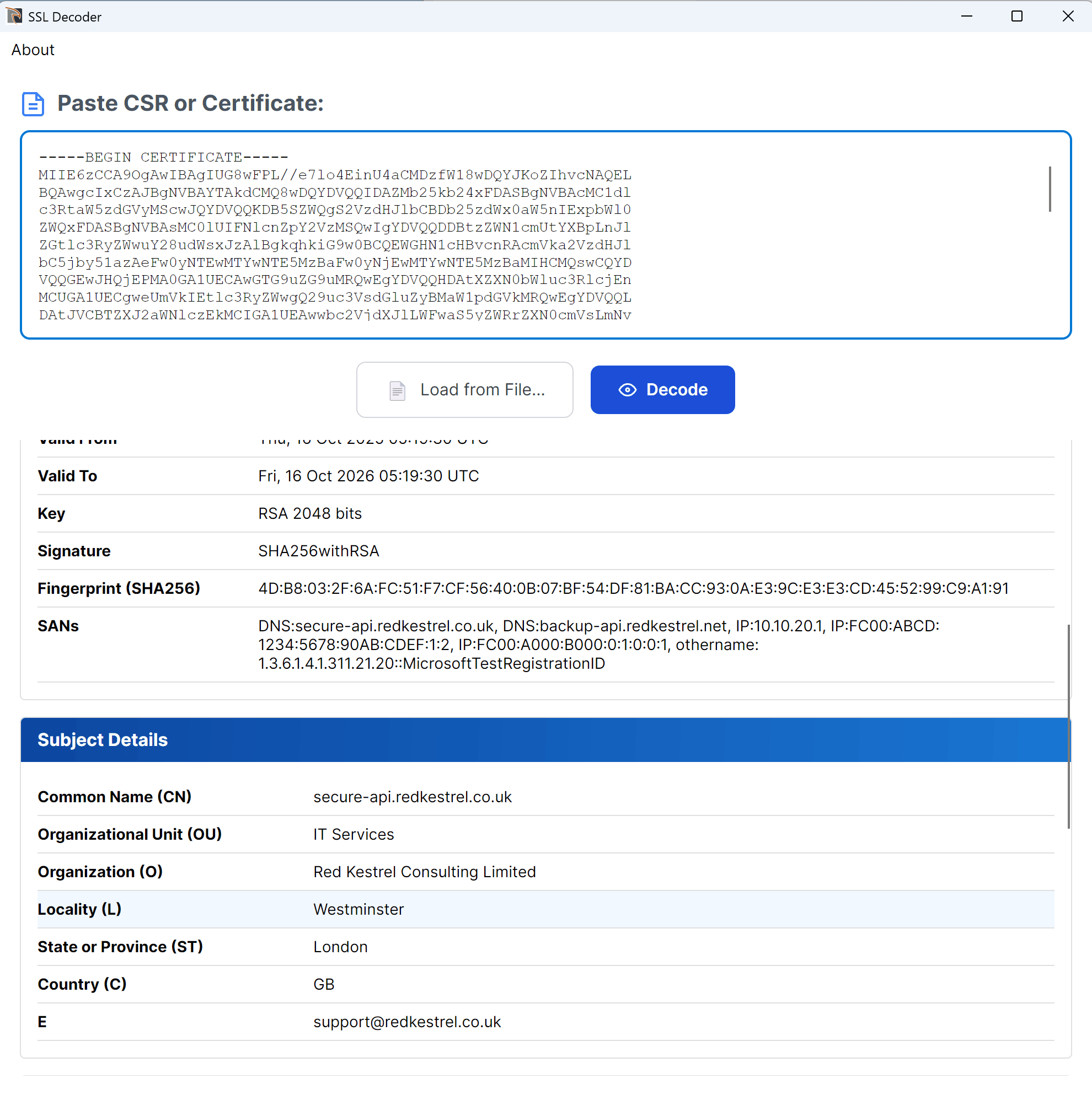Maximize the SSL Decoder window
The width and height of the screenshot is (1092, 1095).
(x=1016, y=16)
